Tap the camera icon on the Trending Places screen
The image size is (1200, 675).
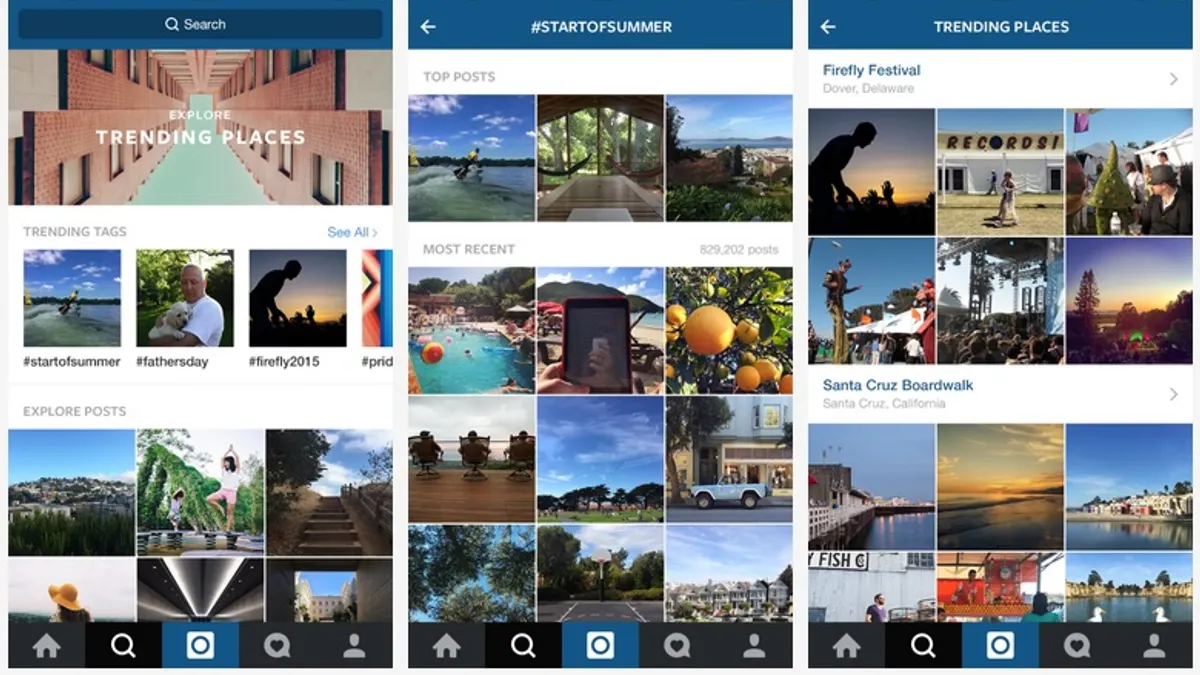1000,646
